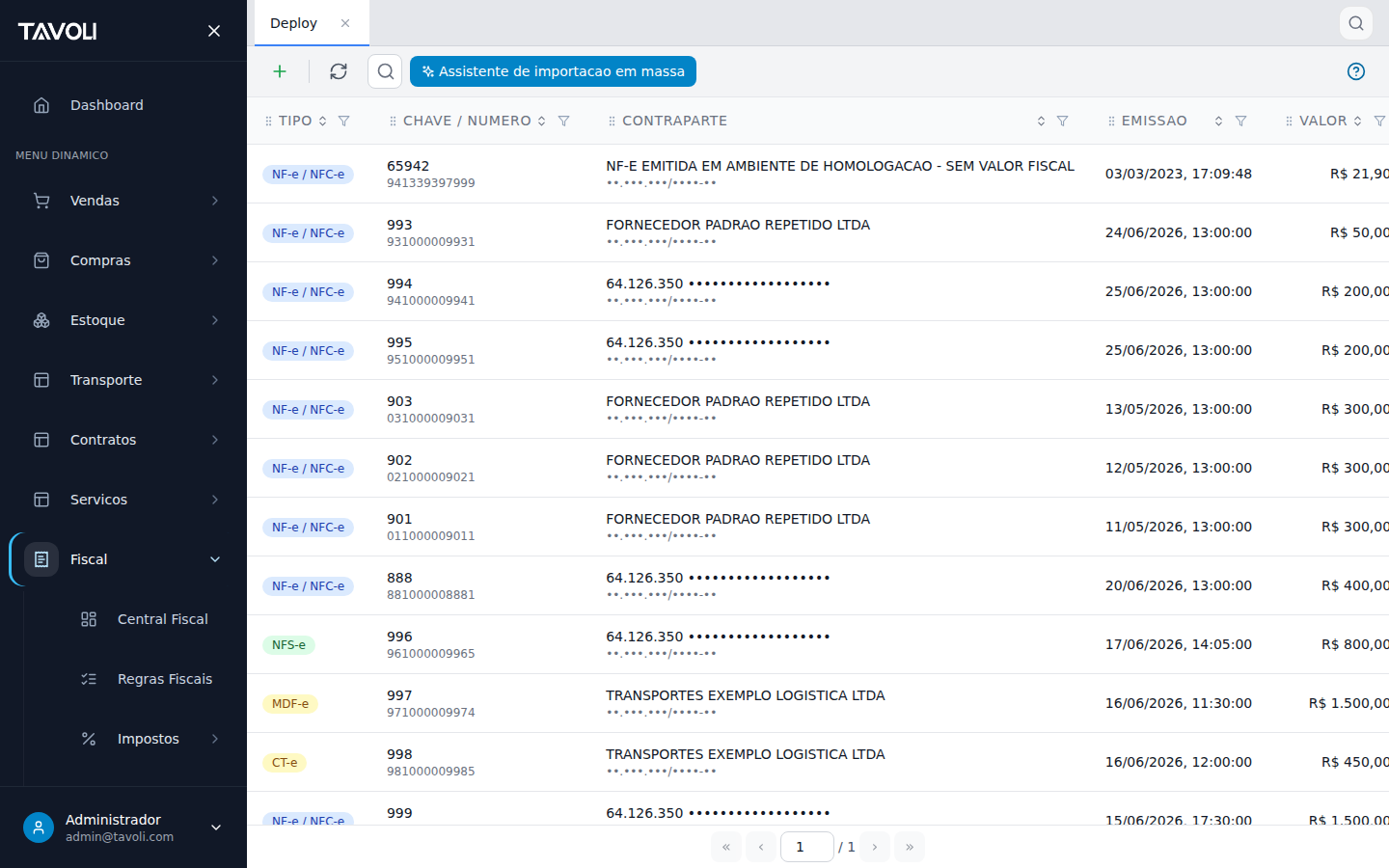Click the Transporte layout icon
The height and width of the screenshot is (868, 1389).
click(41, 380)
